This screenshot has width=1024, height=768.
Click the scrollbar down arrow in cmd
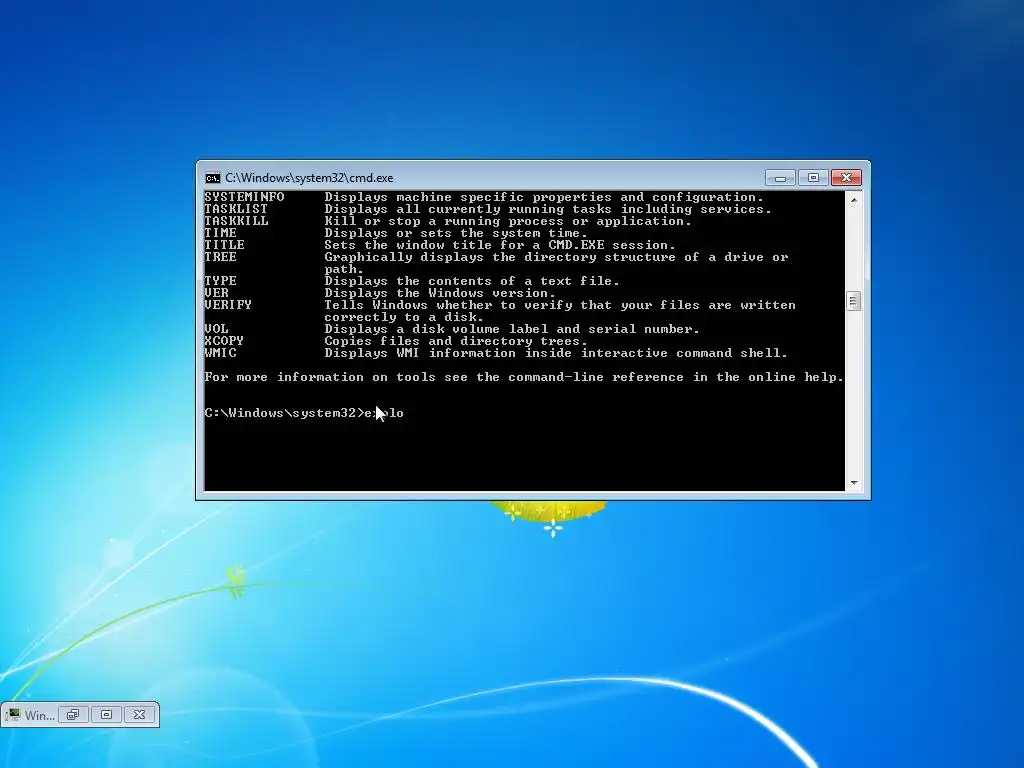pos(854,483)
